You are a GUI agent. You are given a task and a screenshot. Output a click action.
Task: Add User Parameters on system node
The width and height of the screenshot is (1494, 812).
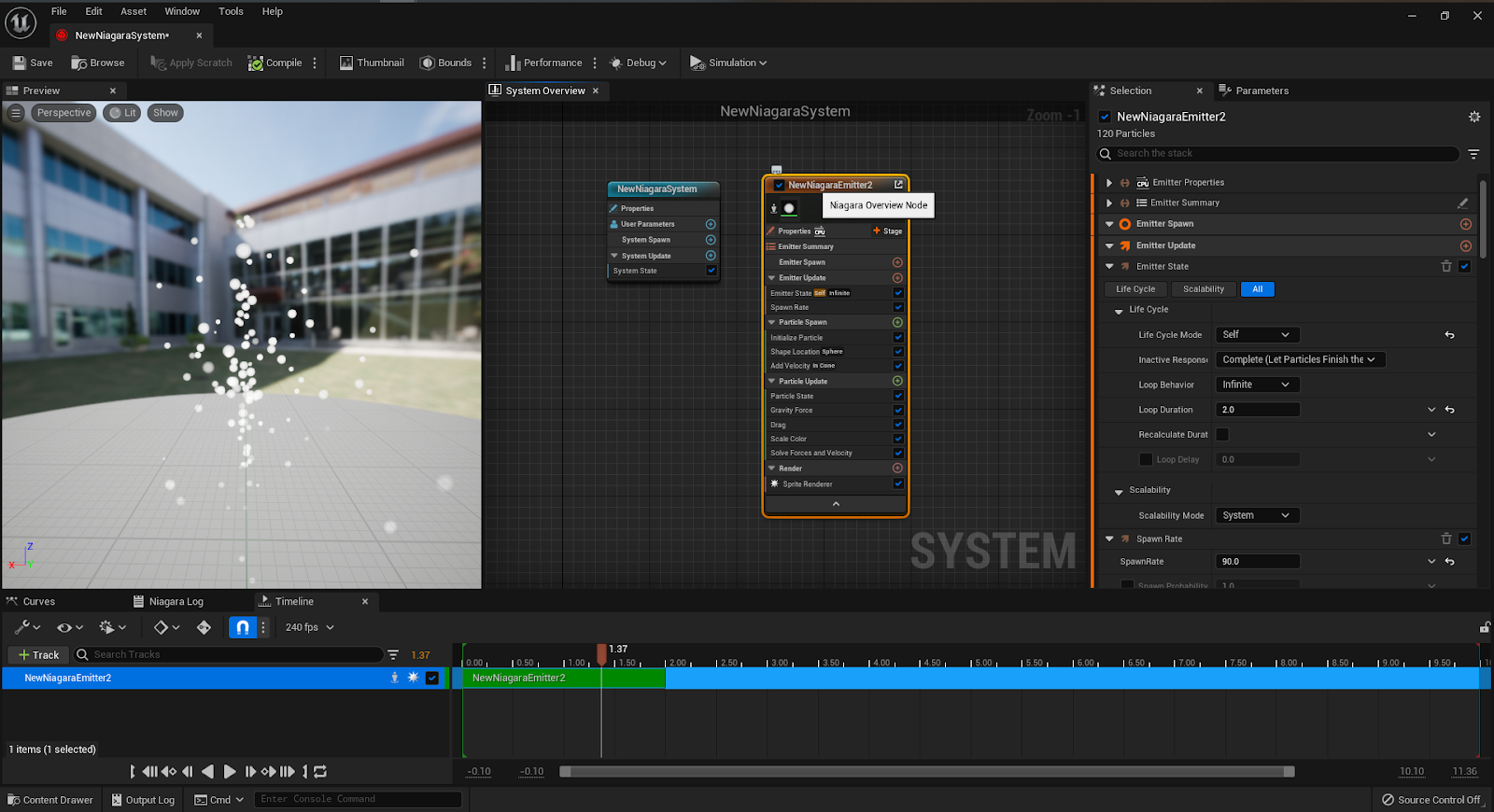point(711,224)
